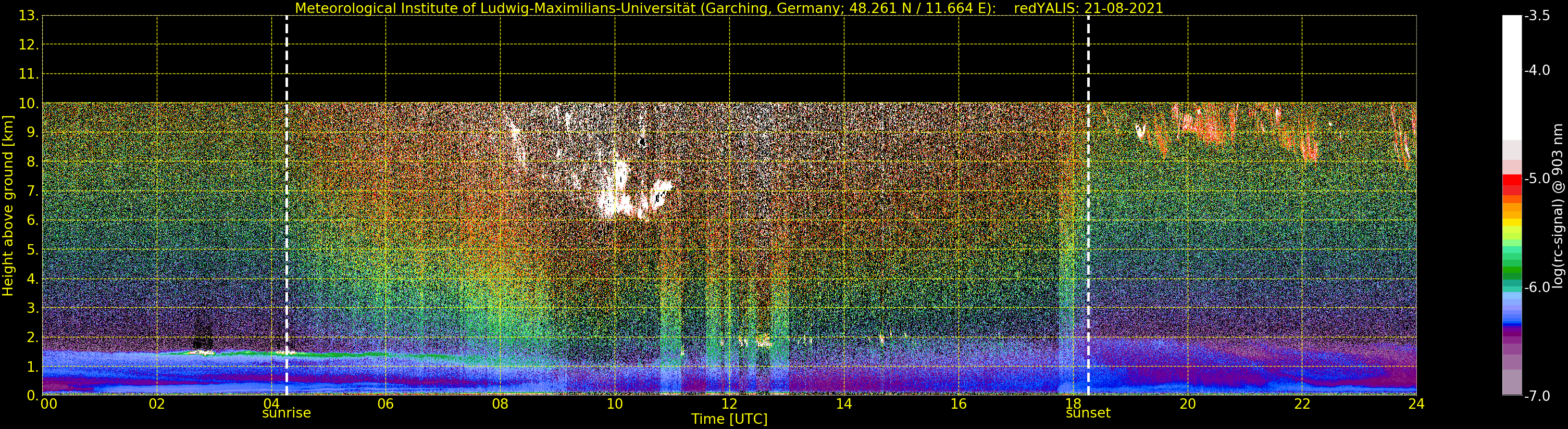The height and width of the screenshot is (429, 1568).
Task: Click the 11. height tick label
Action: click(x=29, y=74)
